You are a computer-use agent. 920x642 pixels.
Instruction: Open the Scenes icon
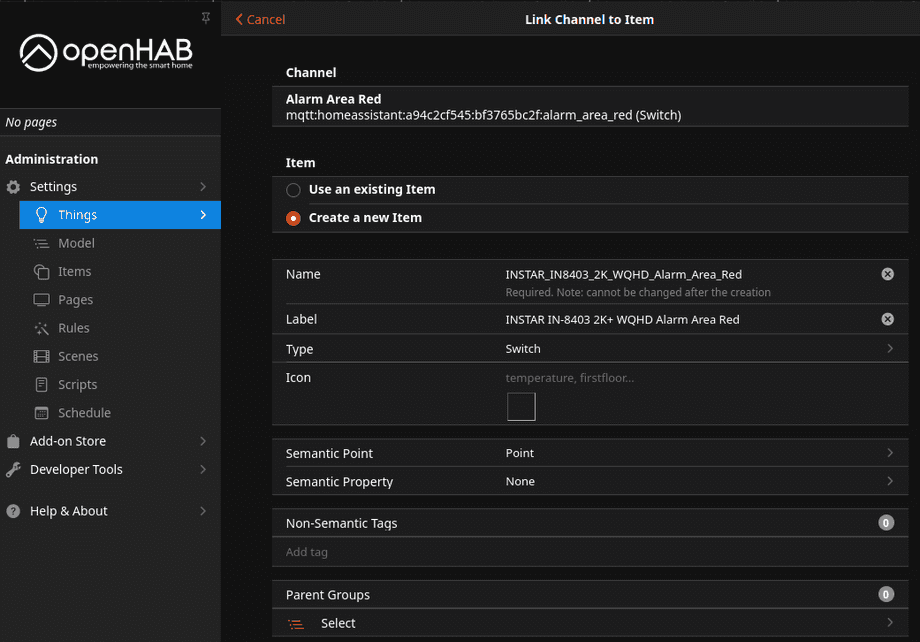tap(44, 356)
